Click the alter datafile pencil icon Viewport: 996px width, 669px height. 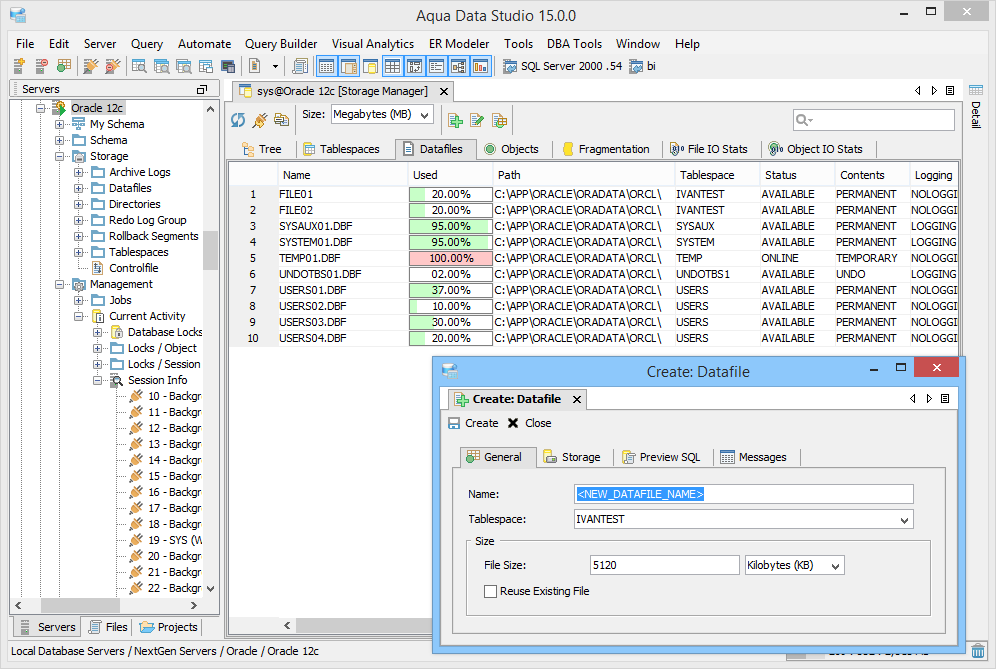(477, 120)
